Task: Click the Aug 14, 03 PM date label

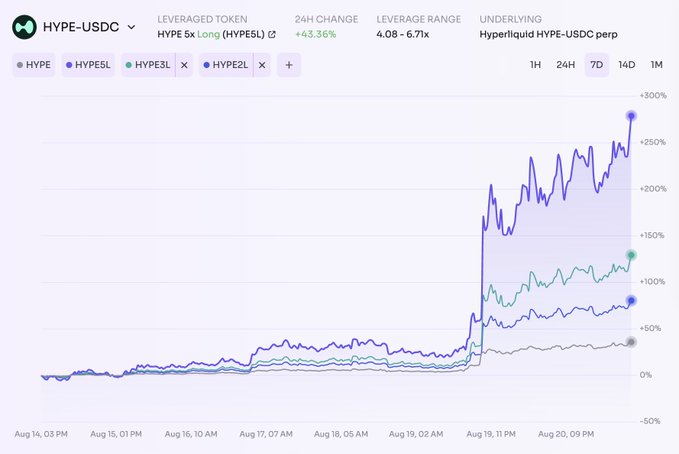Action: pyautogui.click(x=41, y=434)
